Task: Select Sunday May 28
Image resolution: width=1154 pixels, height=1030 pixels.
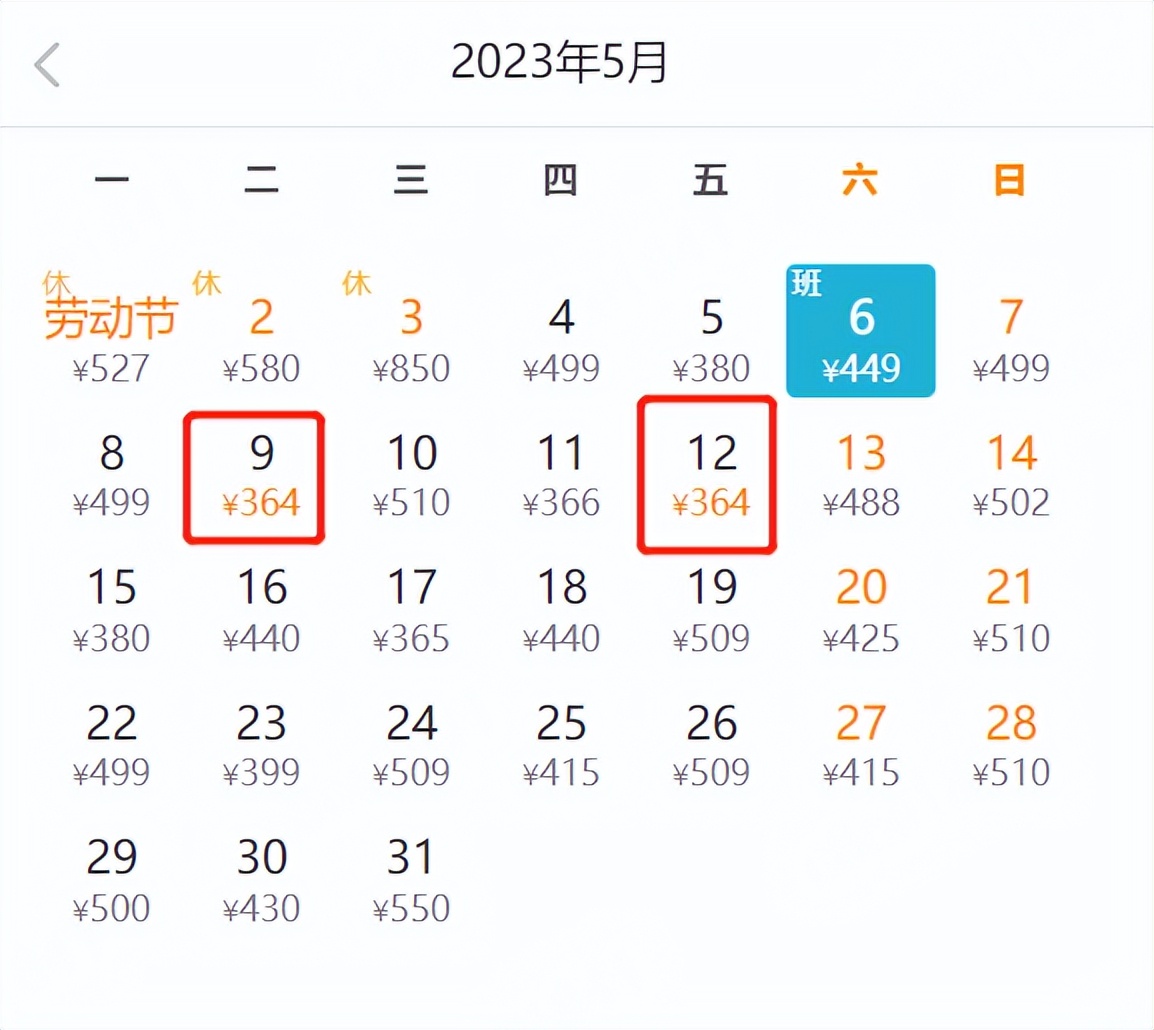Action: tap(1010, 745)
